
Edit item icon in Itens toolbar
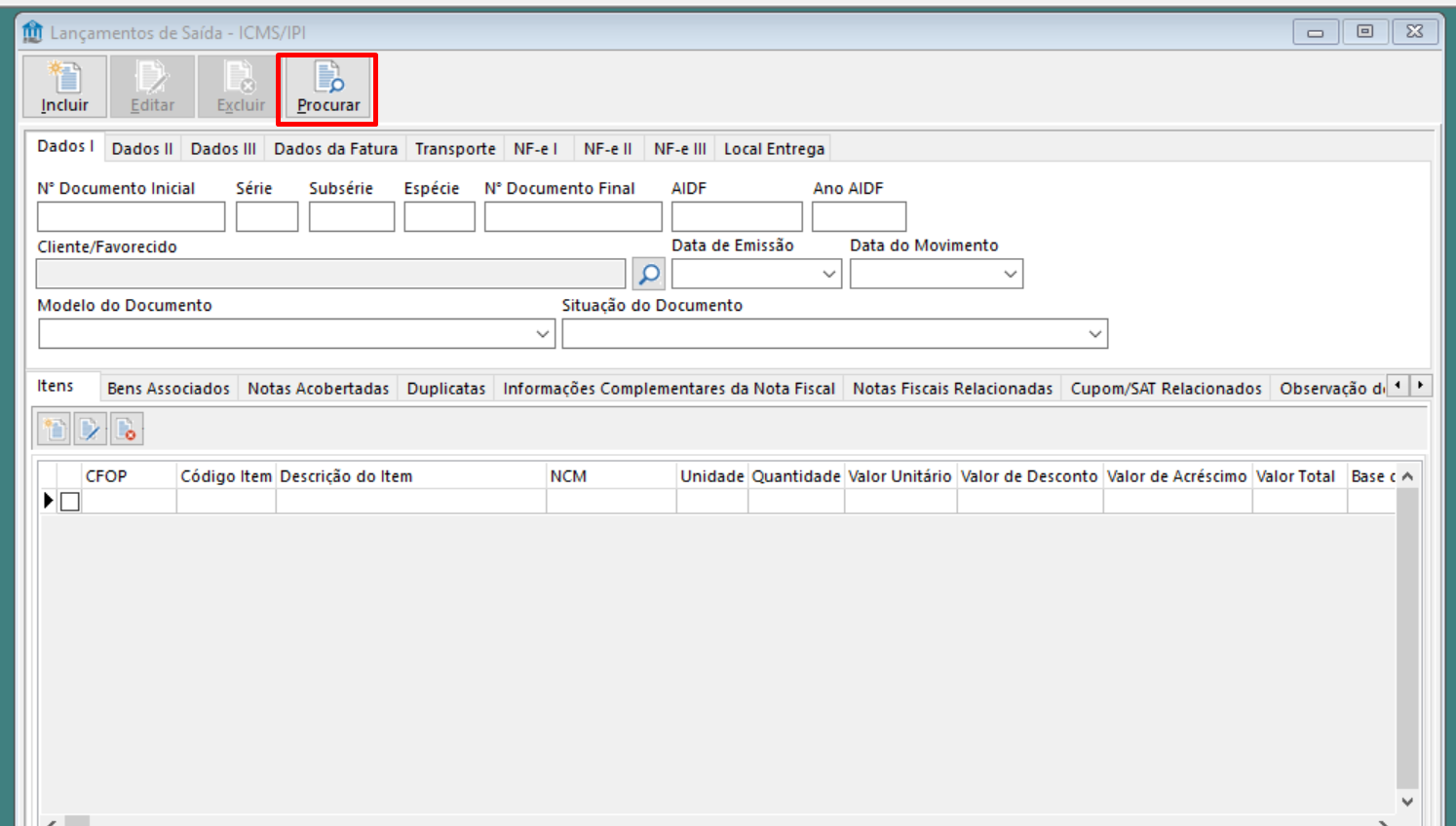pyautogui.click(x=90, y=429)
